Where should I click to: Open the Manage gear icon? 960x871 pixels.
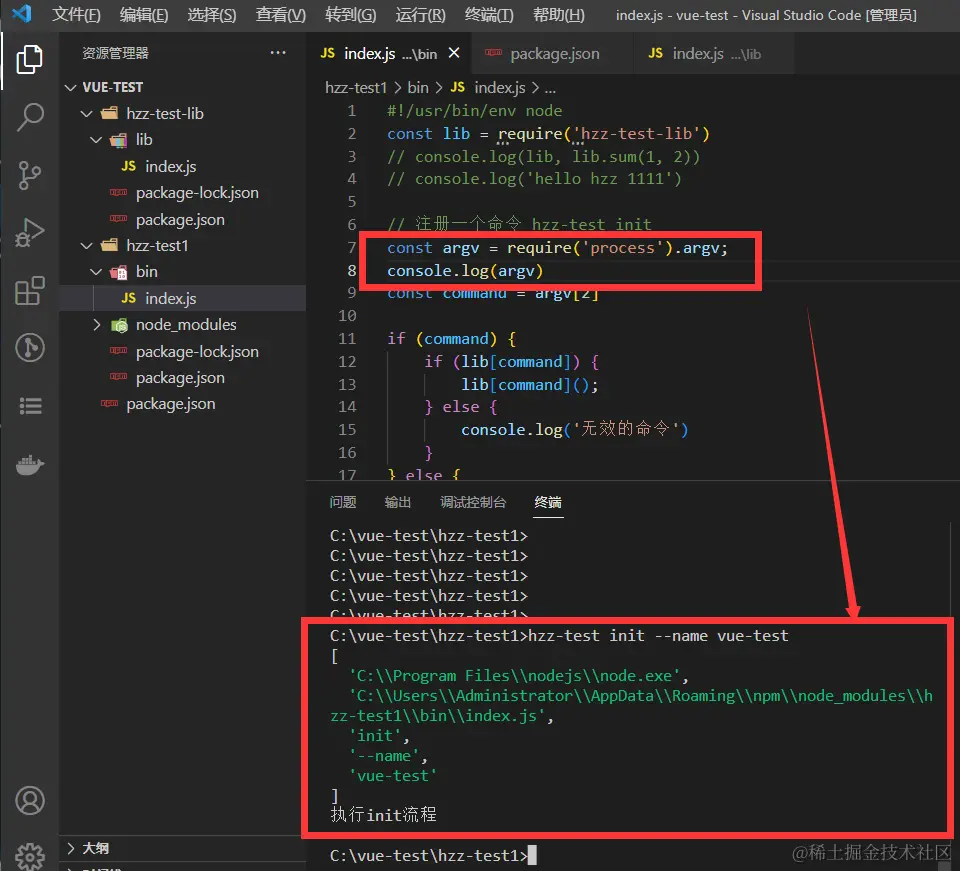[x=29, y=856]
